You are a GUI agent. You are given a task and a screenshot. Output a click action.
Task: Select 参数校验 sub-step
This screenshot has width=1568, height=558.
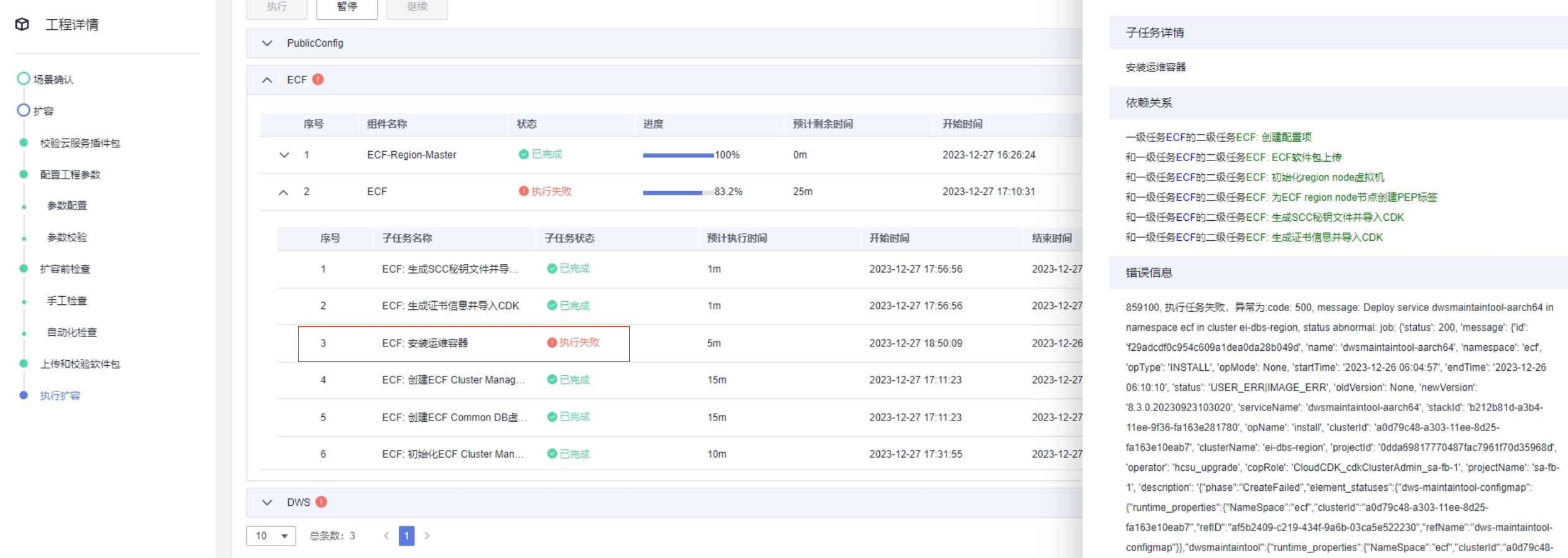tap(67, 237)
